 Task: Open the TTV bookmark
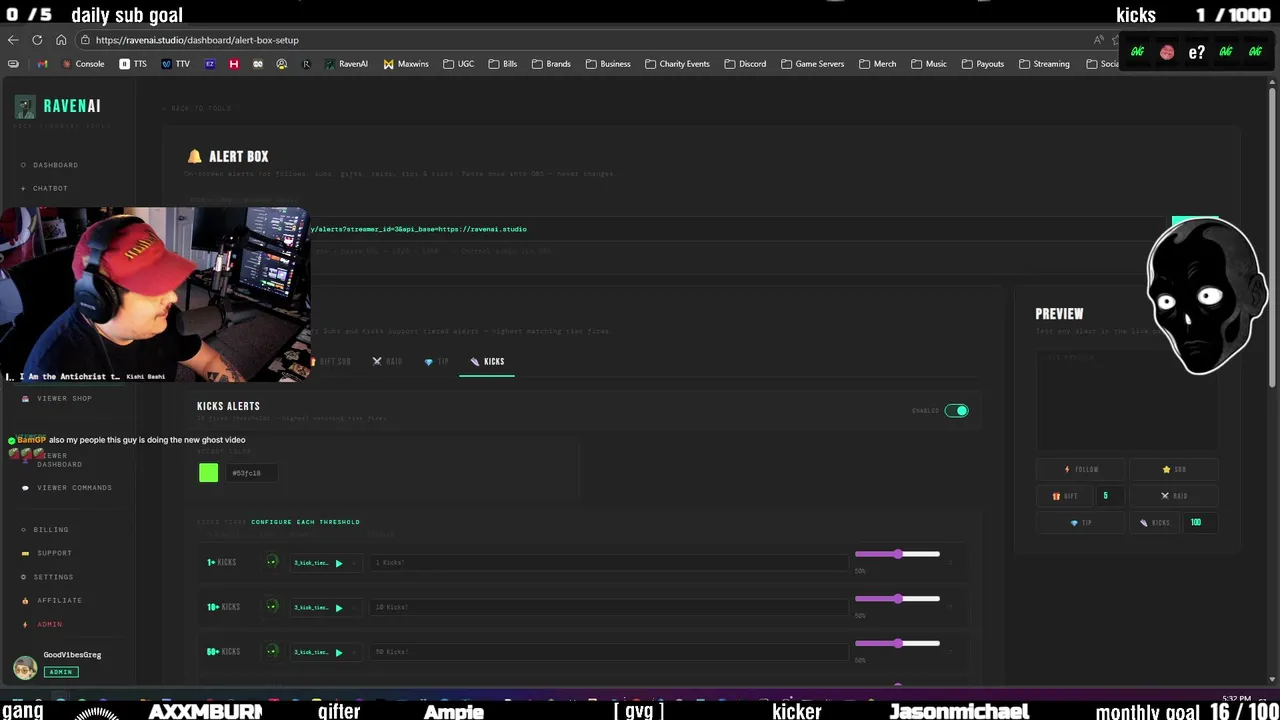tap(175, 64)
